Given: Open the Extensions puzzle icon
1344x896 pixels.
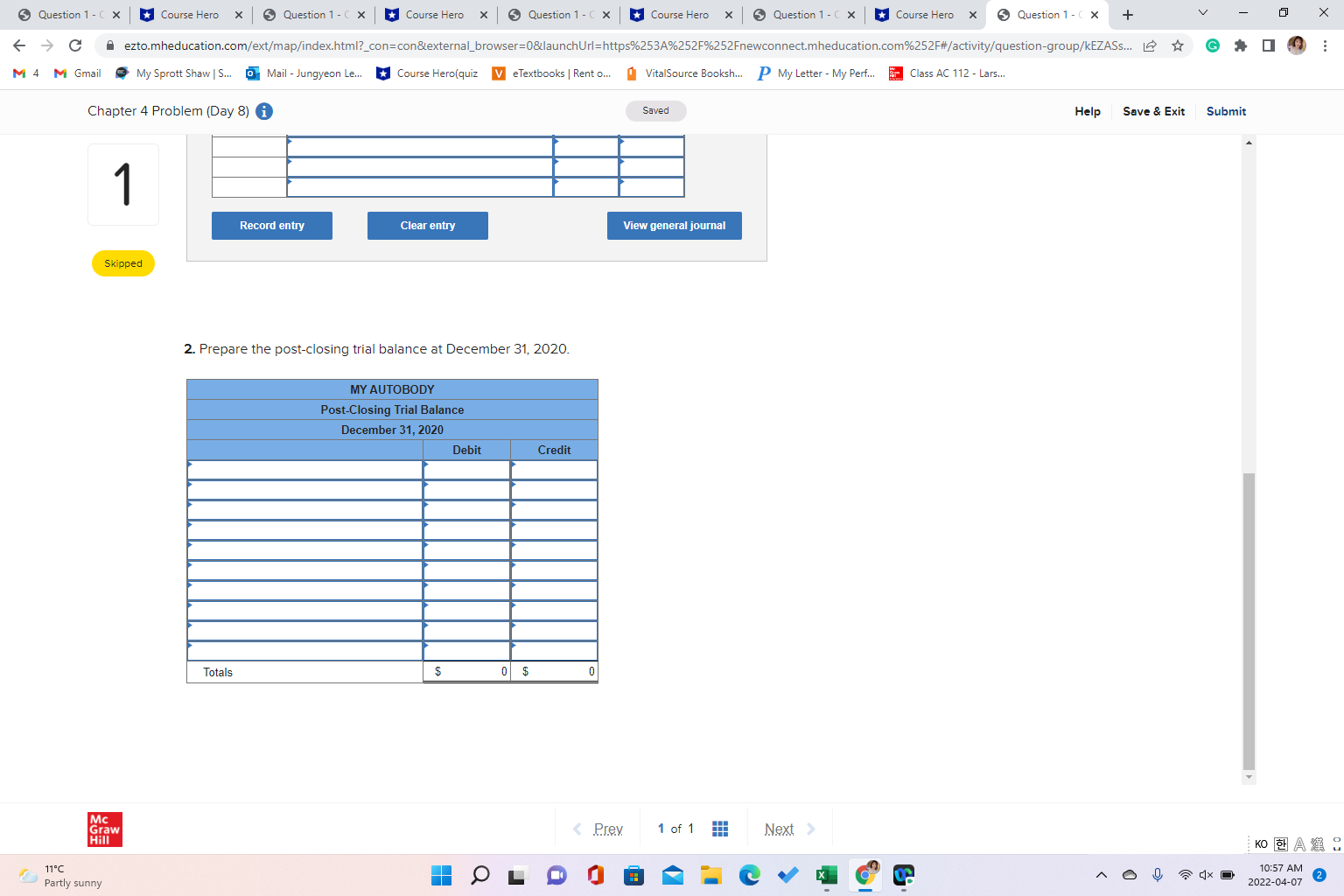Looking at the screenshot, I should click(1241, 45).
